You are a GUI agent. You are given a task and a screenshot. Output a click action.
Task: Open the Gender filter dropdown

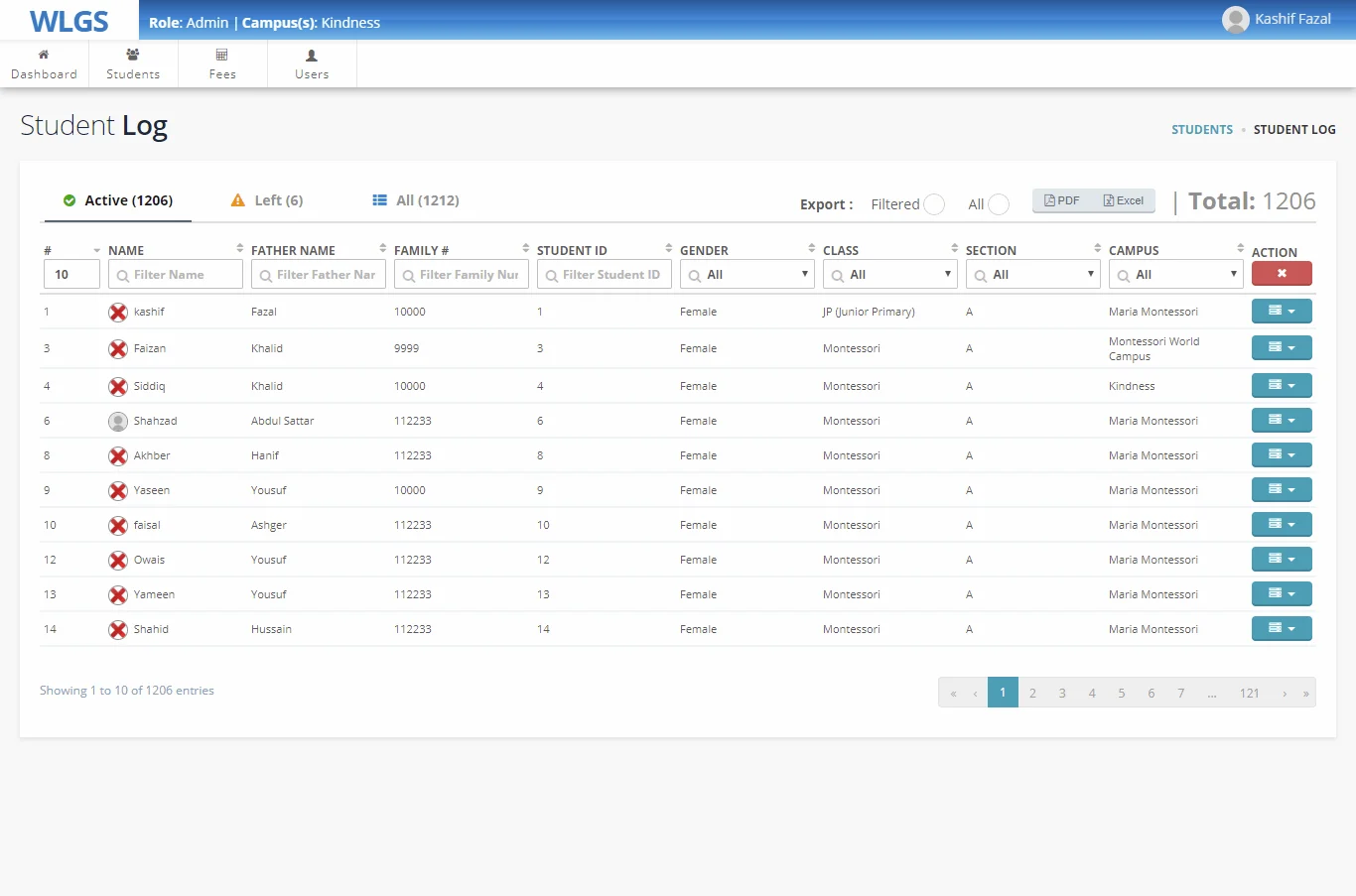(747, 275)
